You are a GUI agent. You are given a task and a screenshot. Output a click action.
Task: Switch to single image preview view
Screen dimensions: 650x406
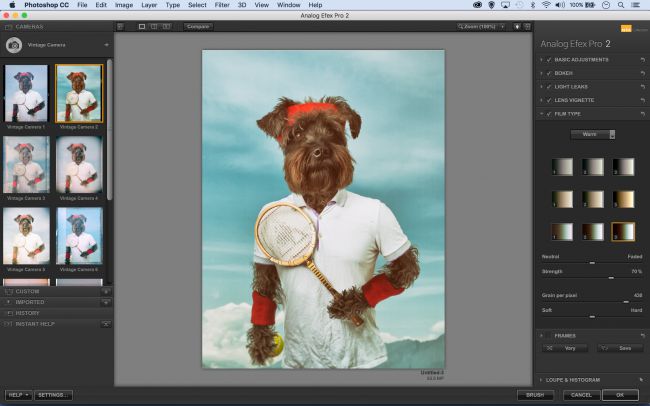(x=141, y=26)
